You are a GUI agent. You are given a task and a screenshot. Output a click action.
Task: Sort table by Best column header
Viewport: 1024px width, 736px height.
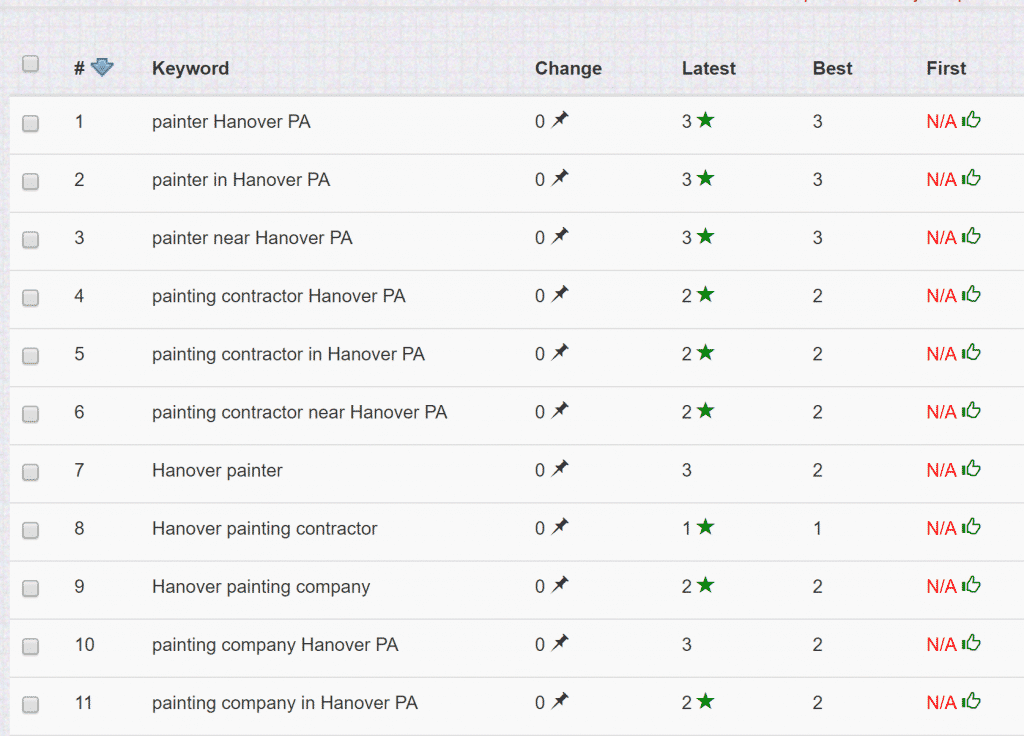coord(832,68)
